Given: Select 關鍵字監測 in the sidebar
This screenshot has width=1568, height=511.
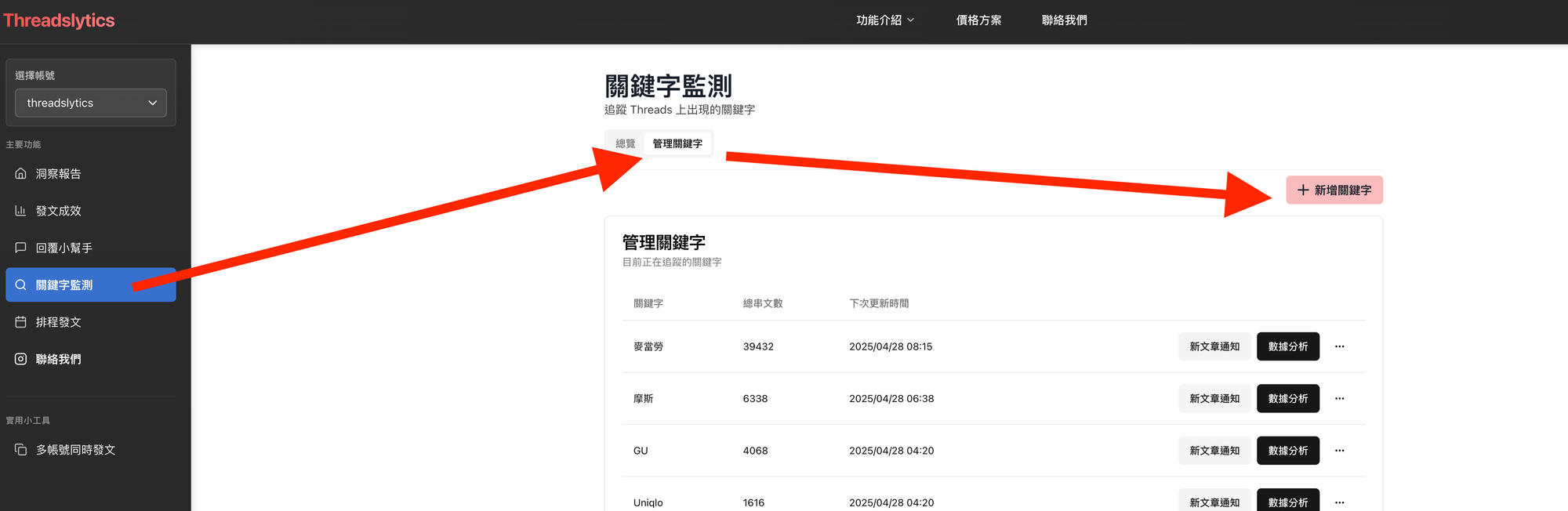Looking at the screenshot, I should pyautogui.click(x=91, y=284).
